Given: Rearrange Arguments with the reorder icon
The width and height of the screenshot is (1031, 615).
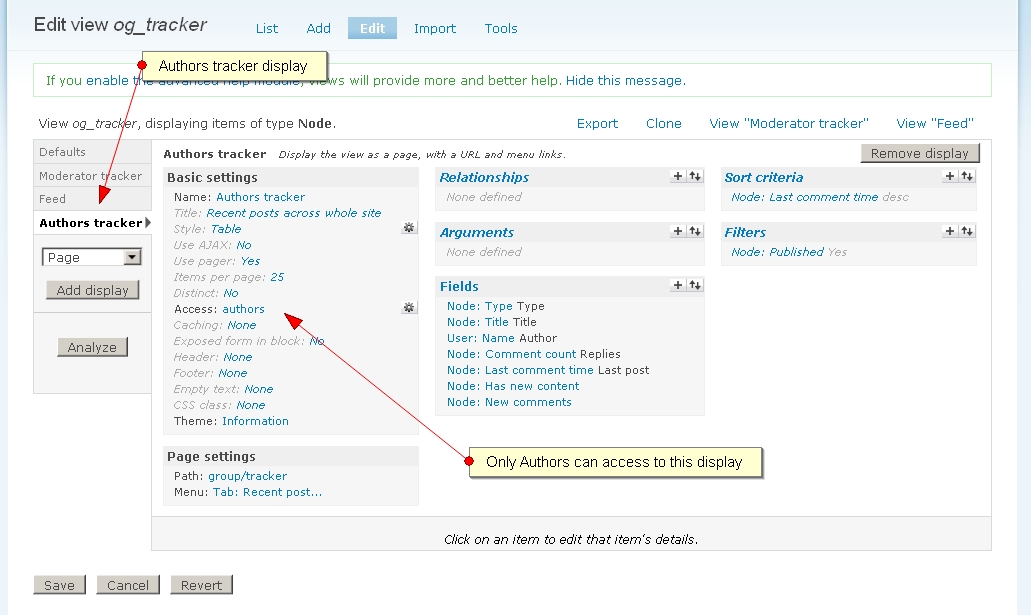Looking at the screenshot, I should [695, 232].
